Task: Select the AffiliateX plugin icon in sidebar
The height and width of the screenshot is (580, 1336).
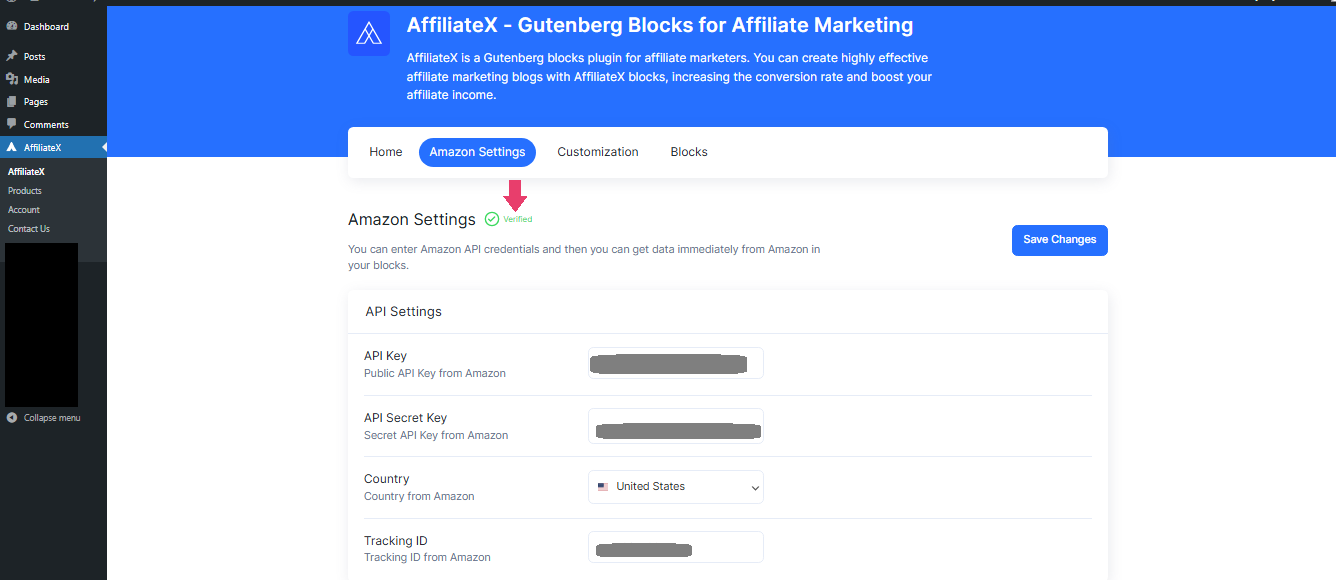Action: point(10,146)
